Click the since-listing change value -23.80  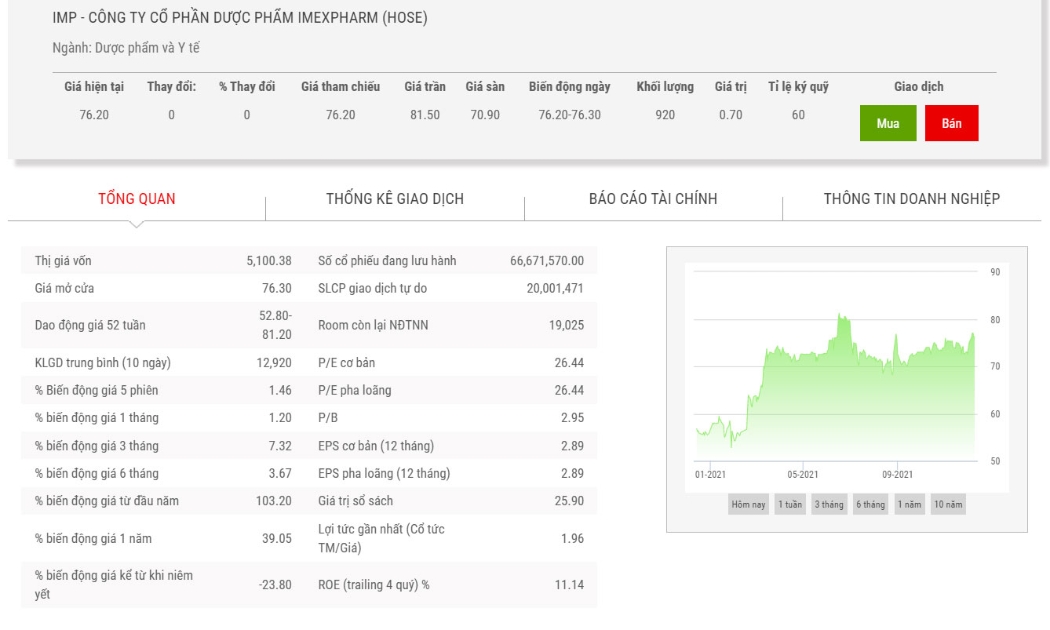tap(275, 584)
